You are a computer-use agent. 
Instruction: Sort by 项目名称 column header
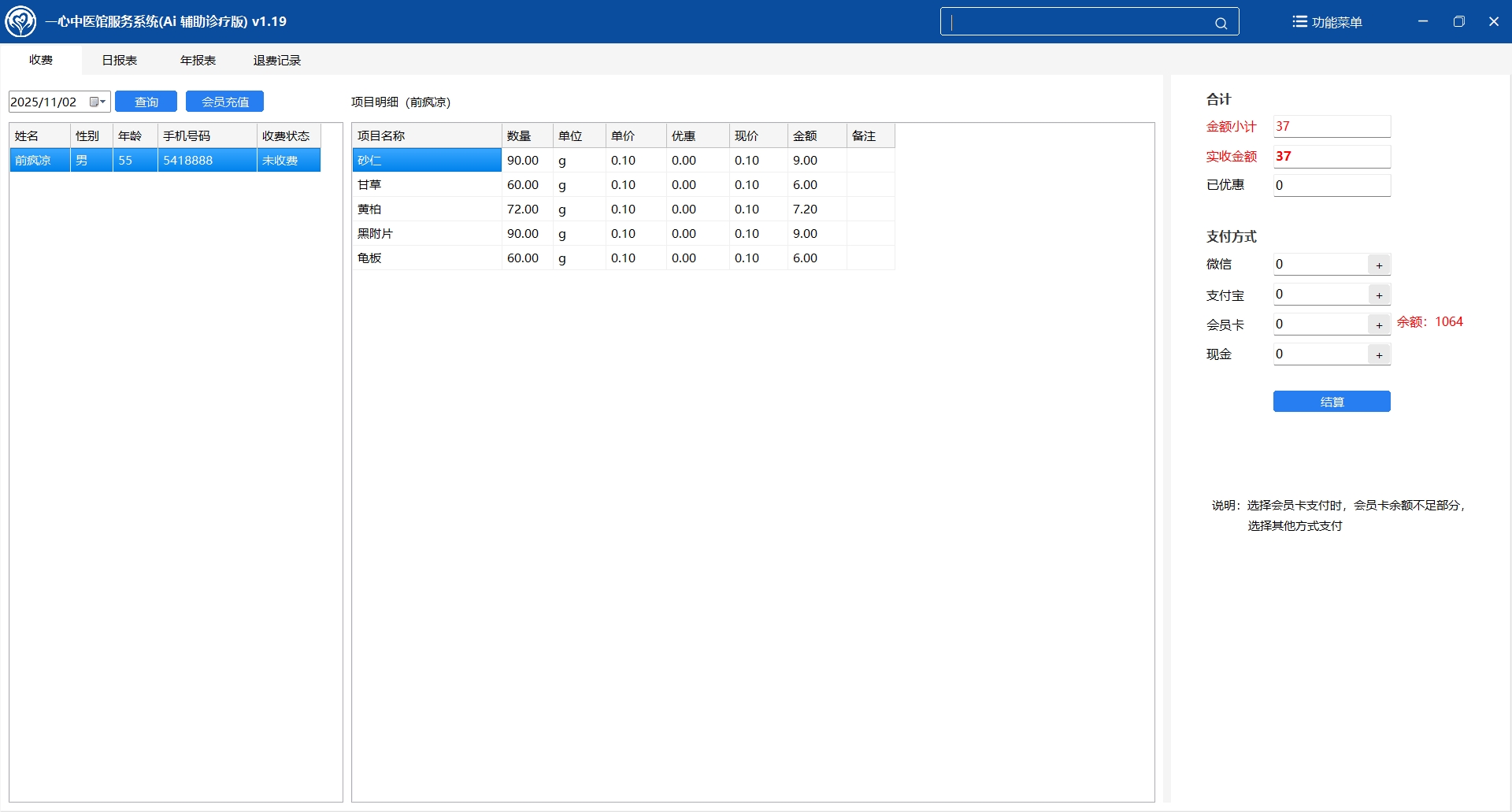click(x=426, y=136)
